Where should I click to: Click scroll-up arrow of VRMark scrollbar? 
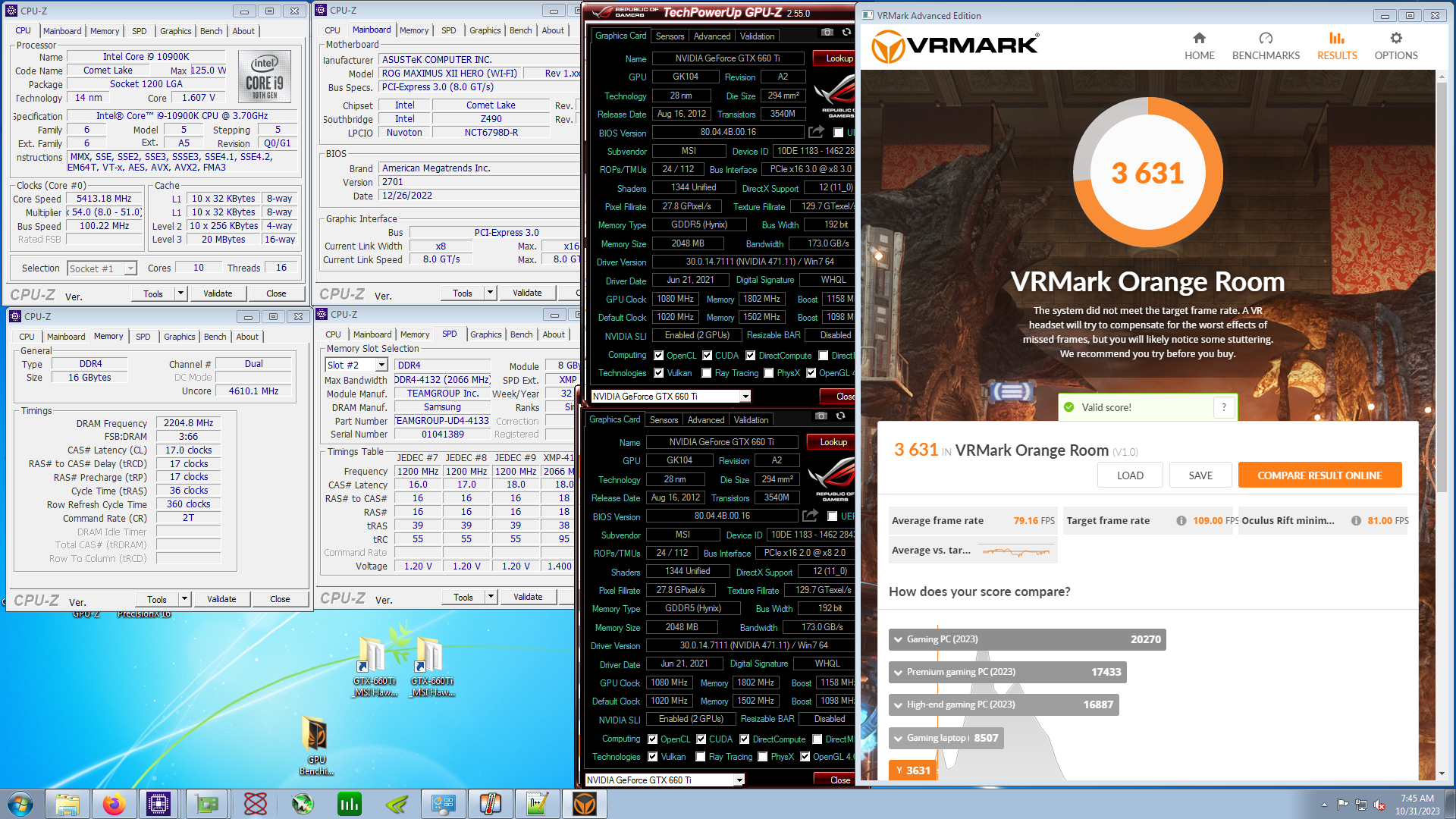(x=1442, y=77)
